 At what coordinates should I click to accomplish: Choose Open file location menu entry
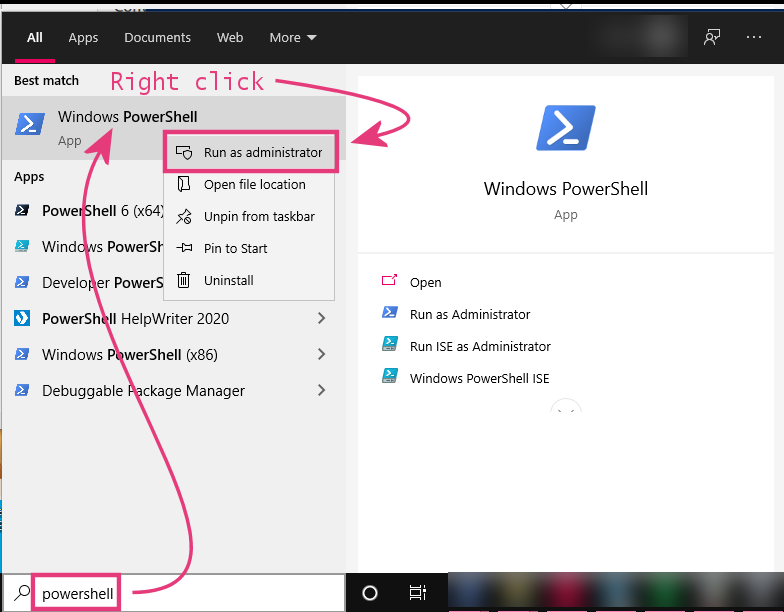(249, 184)
